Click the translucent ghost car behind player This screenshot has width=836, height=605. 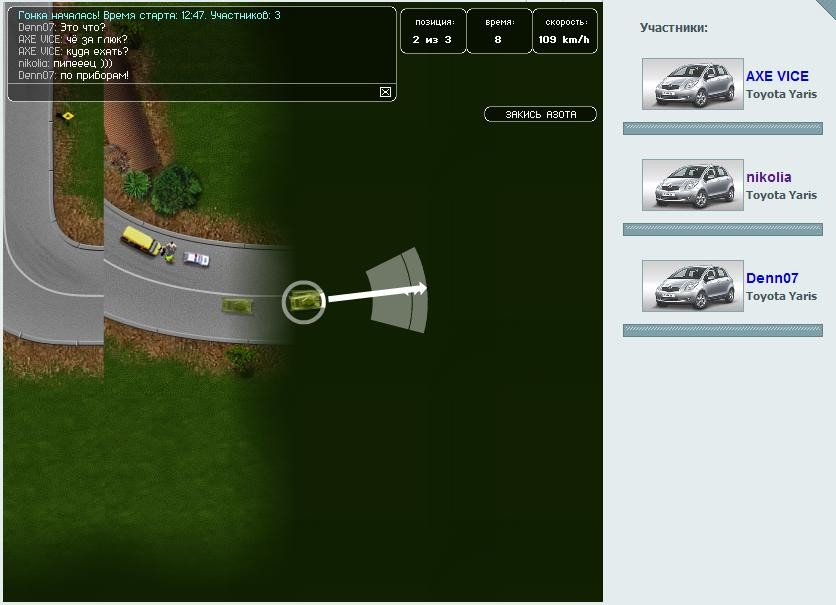coord(238,303)
